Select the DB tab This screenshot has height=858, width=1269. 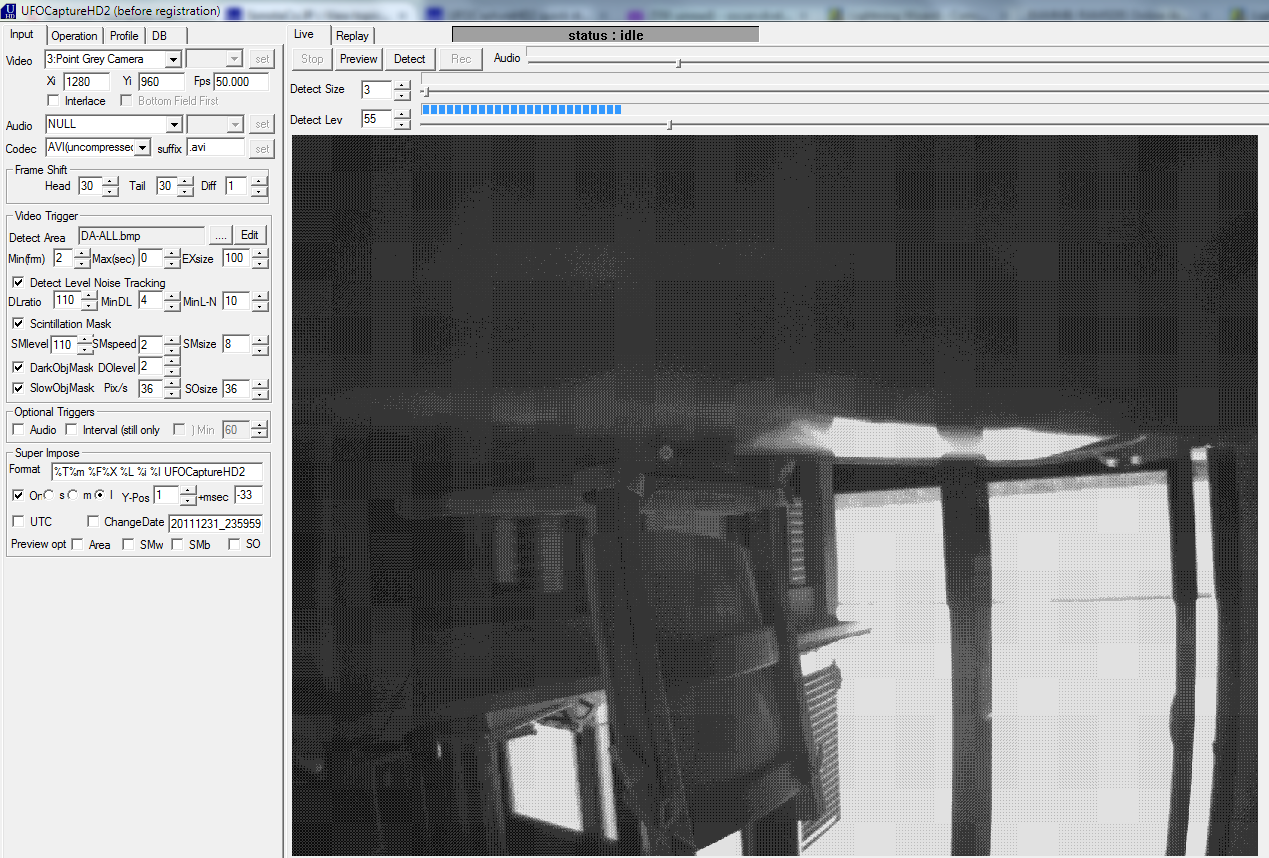[x=159, y=35]
